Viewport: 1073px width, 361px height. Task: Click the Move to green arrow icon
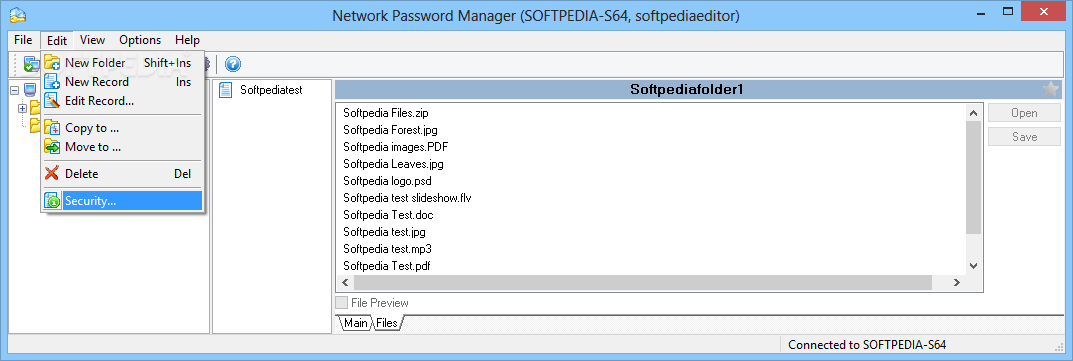coord(53,146)
